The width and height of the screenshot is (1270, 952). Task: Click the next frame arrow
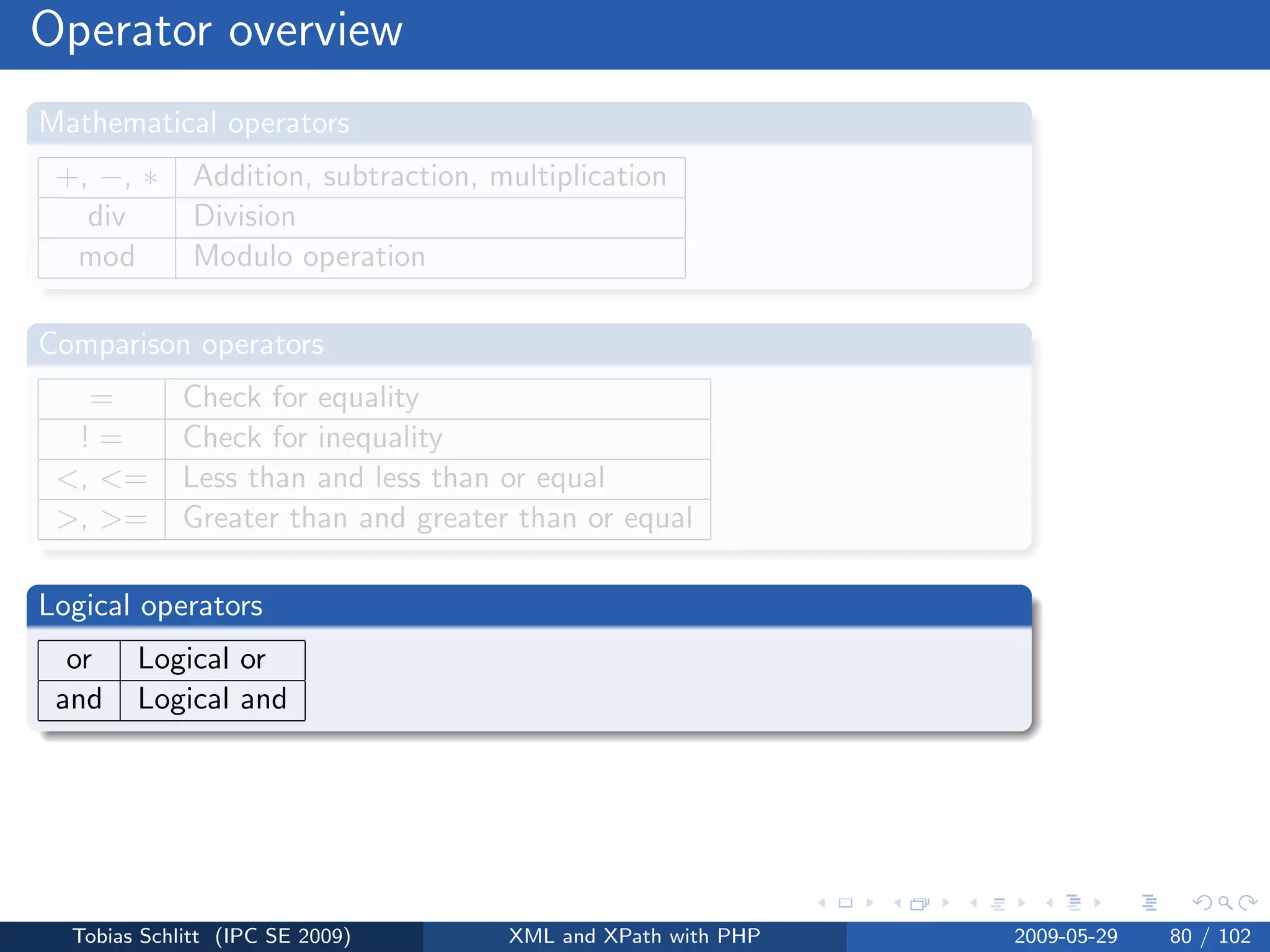click(945, 903)
